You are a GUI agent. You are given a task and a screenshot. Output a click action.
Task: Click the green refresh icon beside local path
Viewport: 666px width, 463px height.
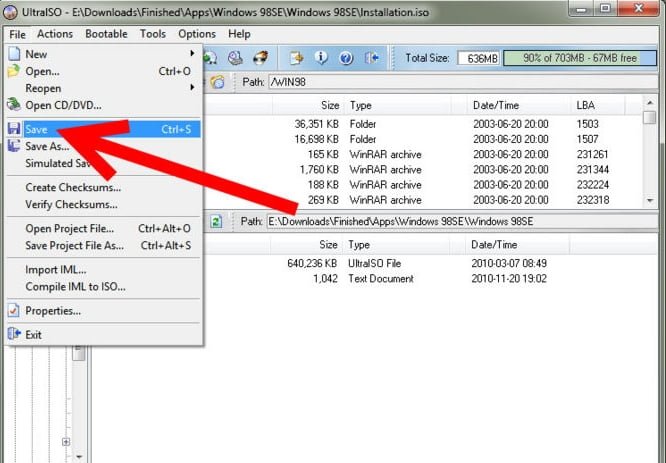216,221
